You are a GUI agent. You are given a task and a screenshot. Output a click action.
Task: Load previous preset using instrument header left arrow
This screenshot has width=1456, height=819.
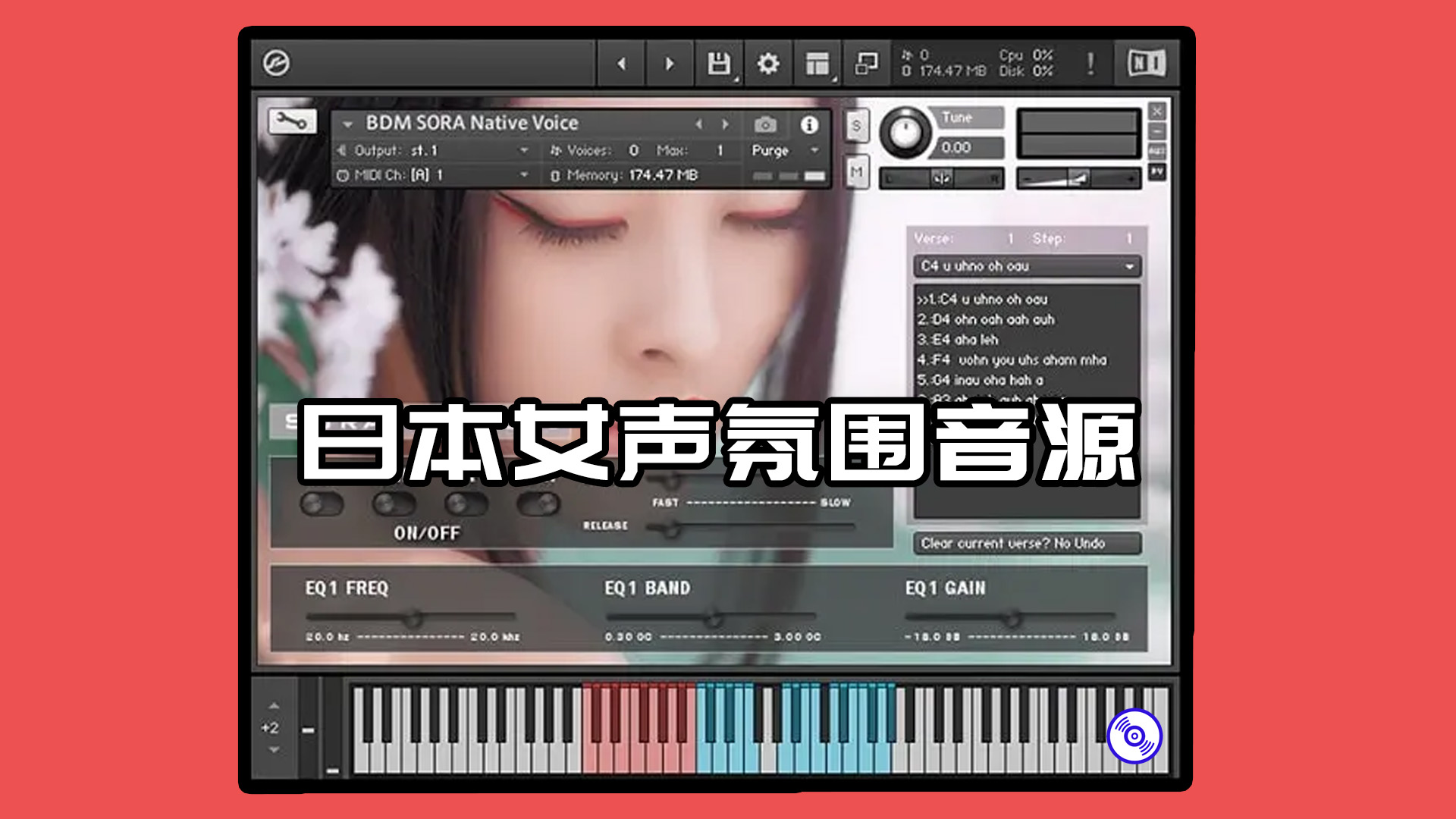click(699, 124)
